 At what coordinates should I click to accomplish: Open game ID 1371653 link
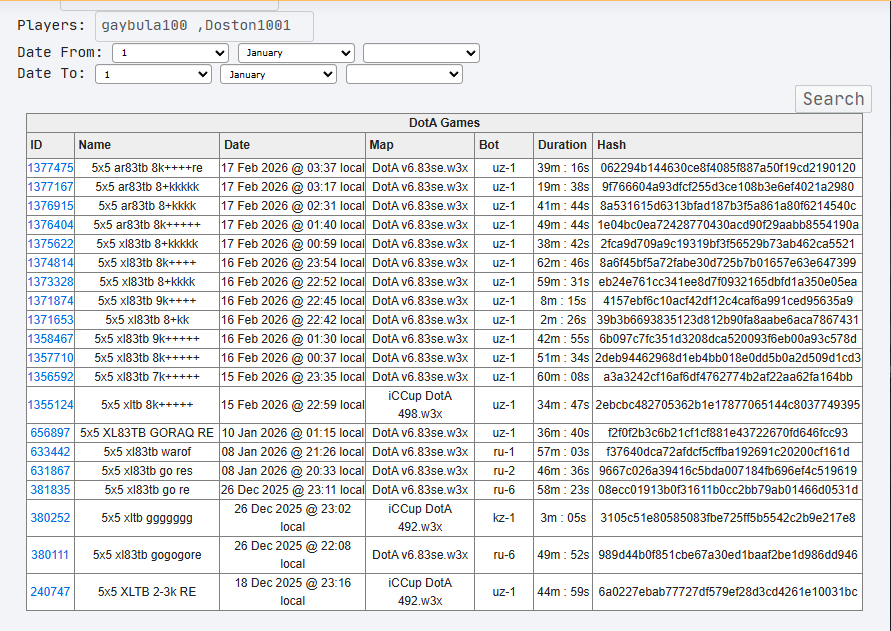pyautogui.click(x=51, y=320)
